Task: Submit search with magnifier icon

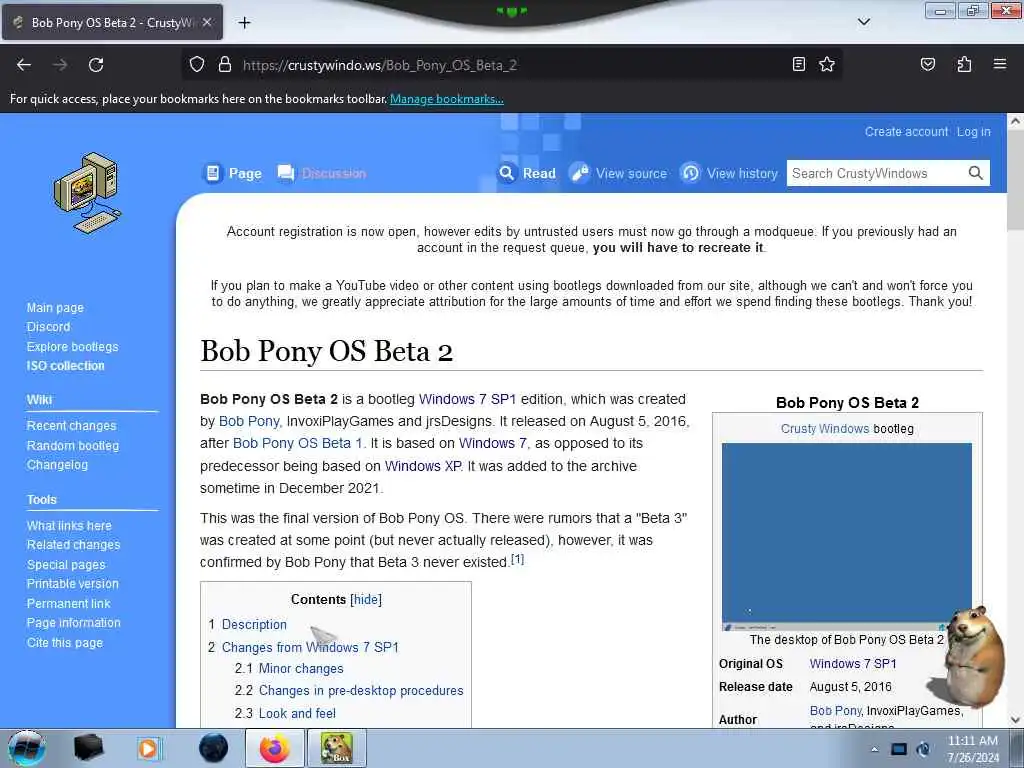Action: point(975,173)
